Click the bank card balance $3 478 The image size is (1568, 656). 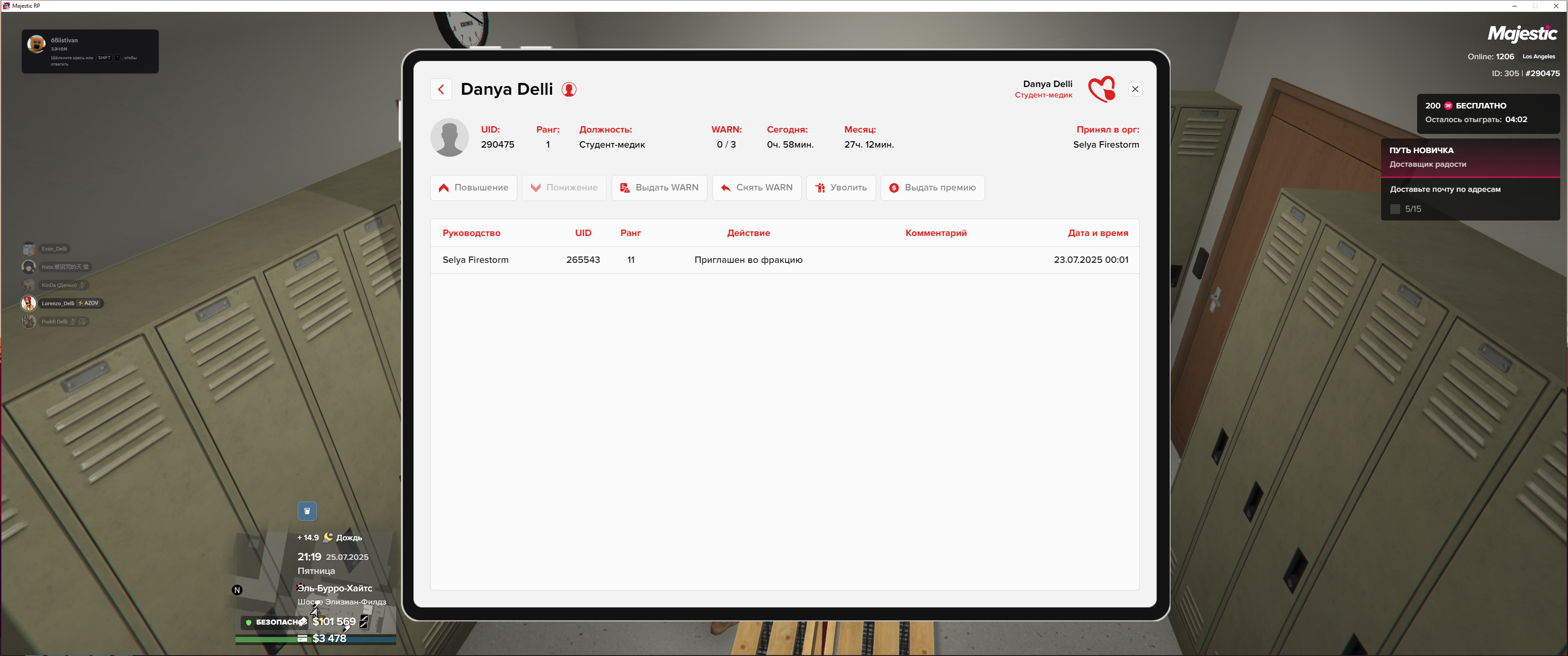tap(329, 638)
